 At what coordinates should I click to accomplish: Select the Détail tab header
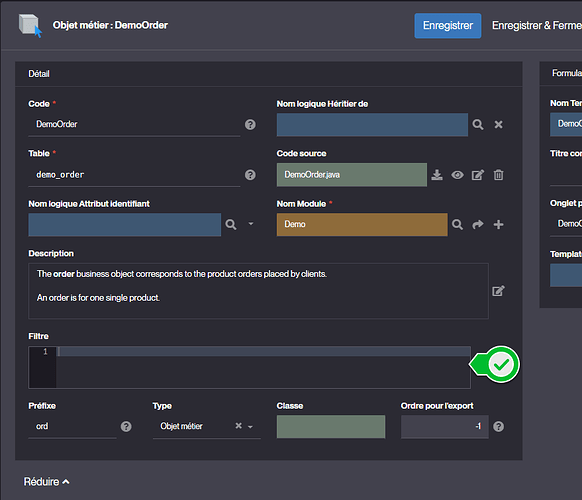(39, 74)
